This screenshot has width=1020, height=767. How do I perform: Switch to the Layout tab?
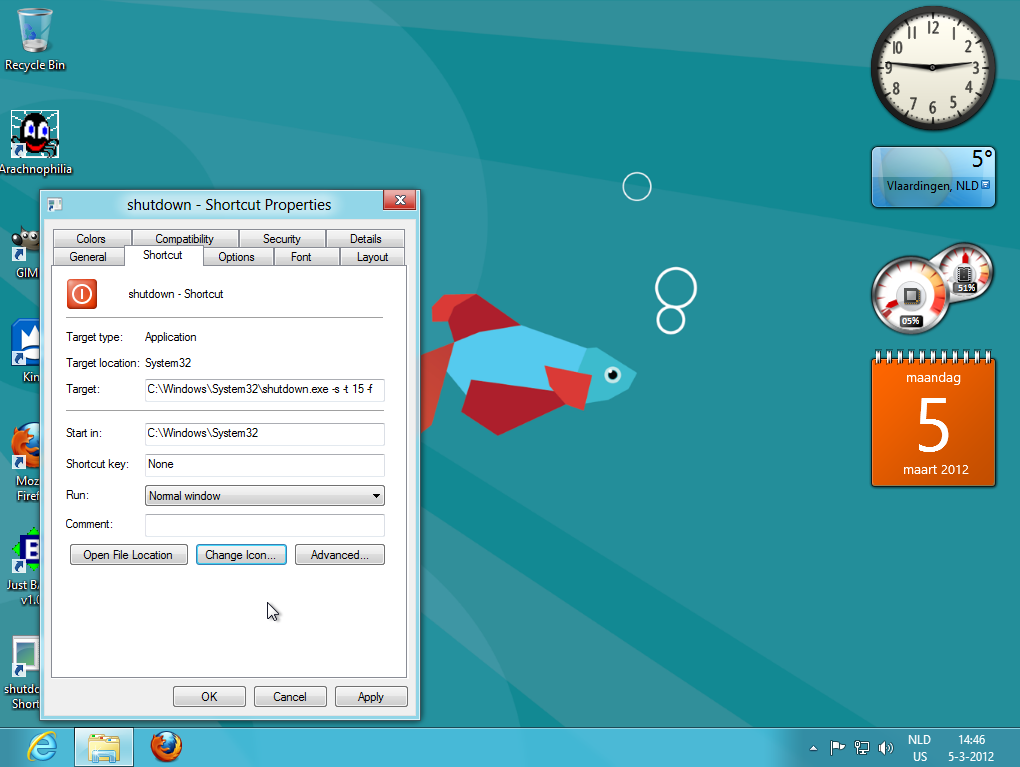[x=372, y=257]
